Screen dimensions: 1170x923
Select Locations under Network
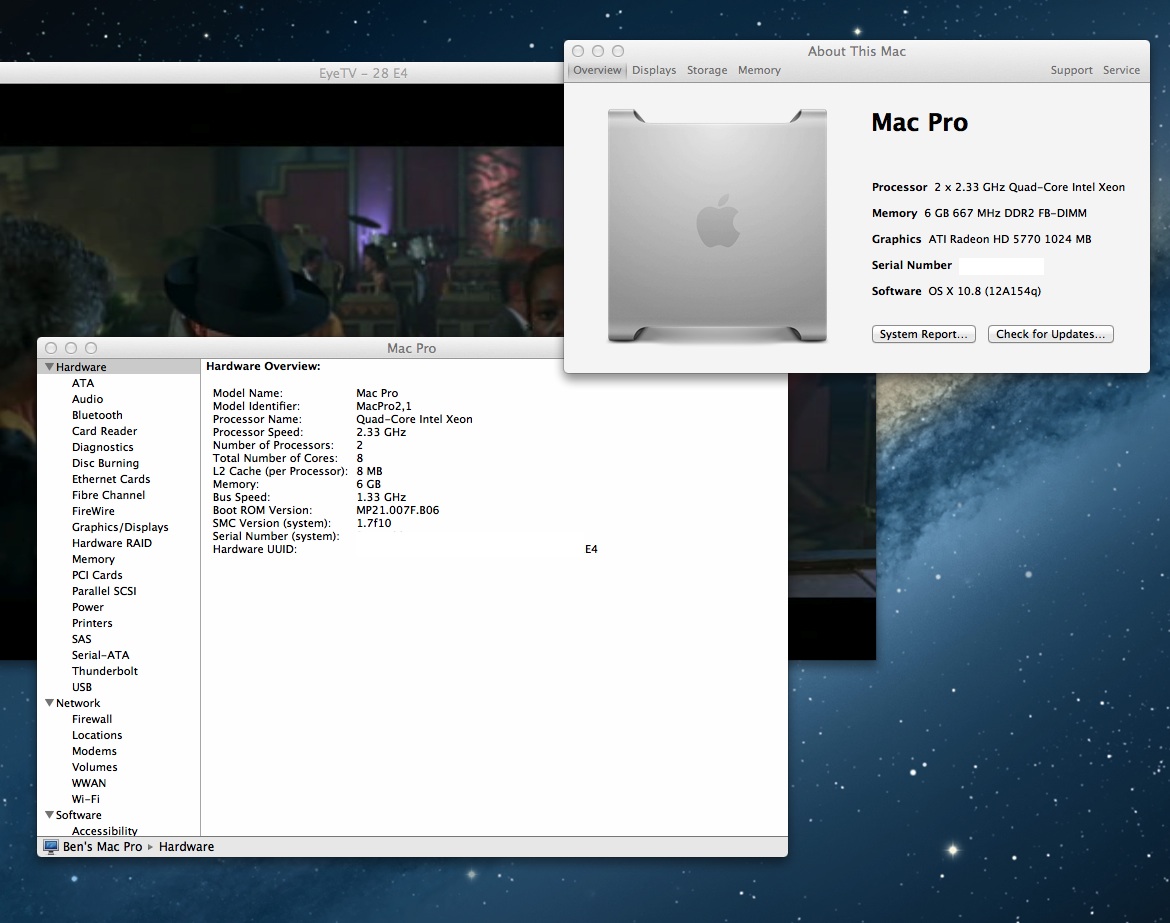pyautogui.click(x=96, y=735)
